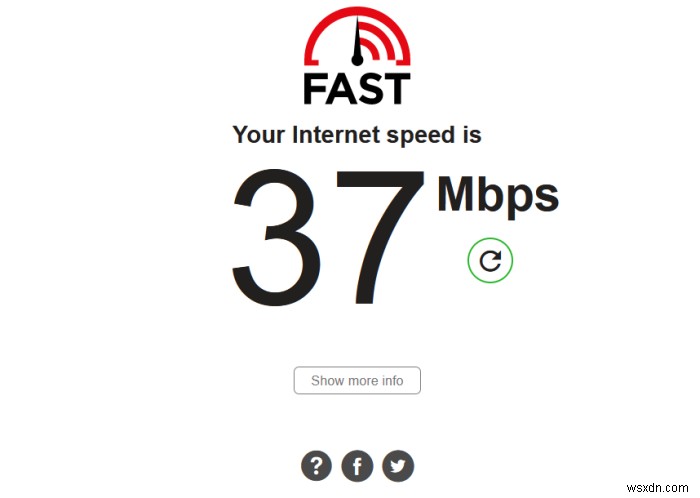Open the question mark help icon
700x498 pixels.
click(x=317, y=466)
